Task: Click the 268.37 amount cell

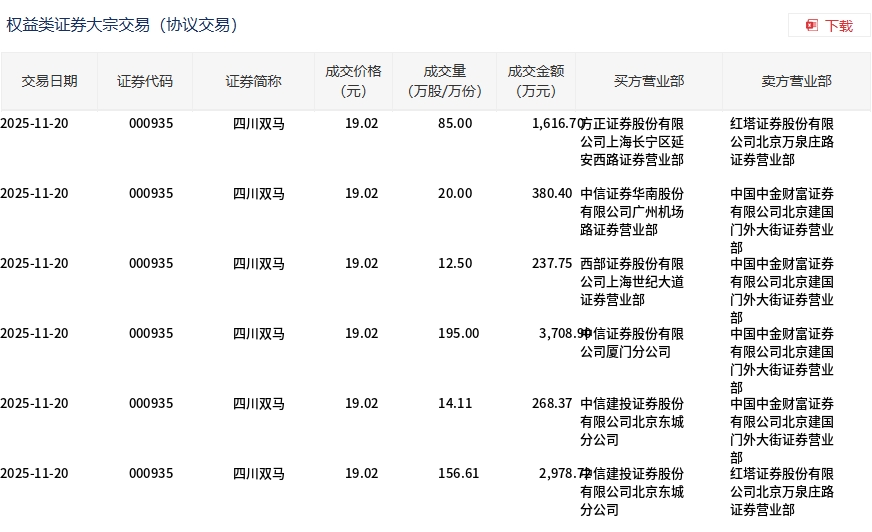Action: [552, 404]
